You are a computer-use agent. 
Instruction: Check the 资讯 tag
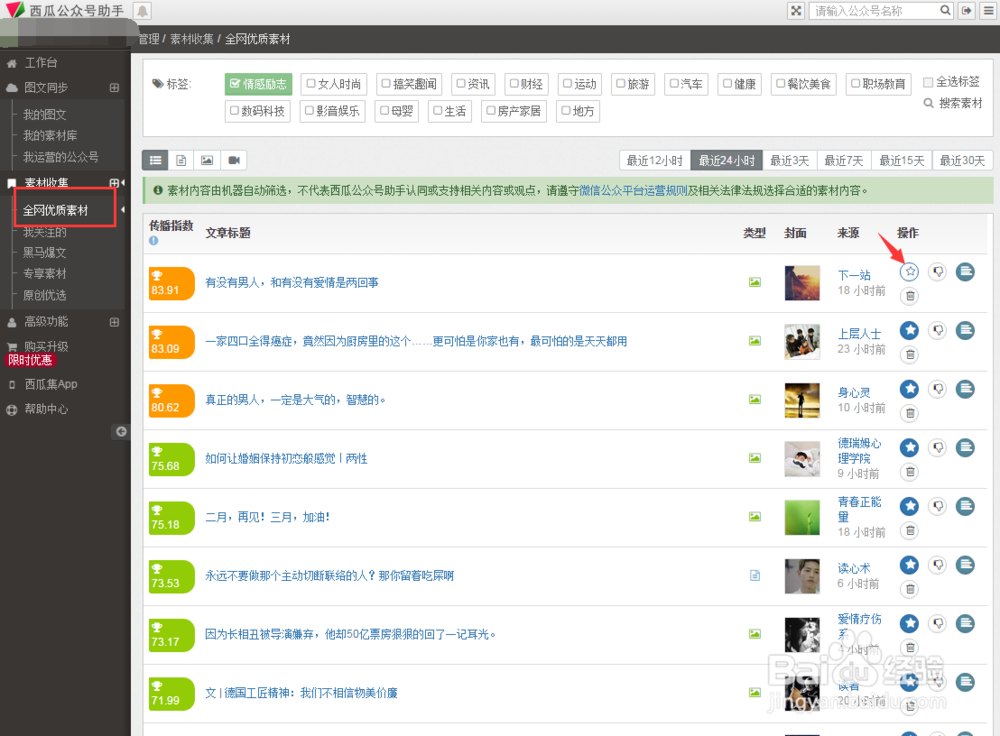pos(473,84)
